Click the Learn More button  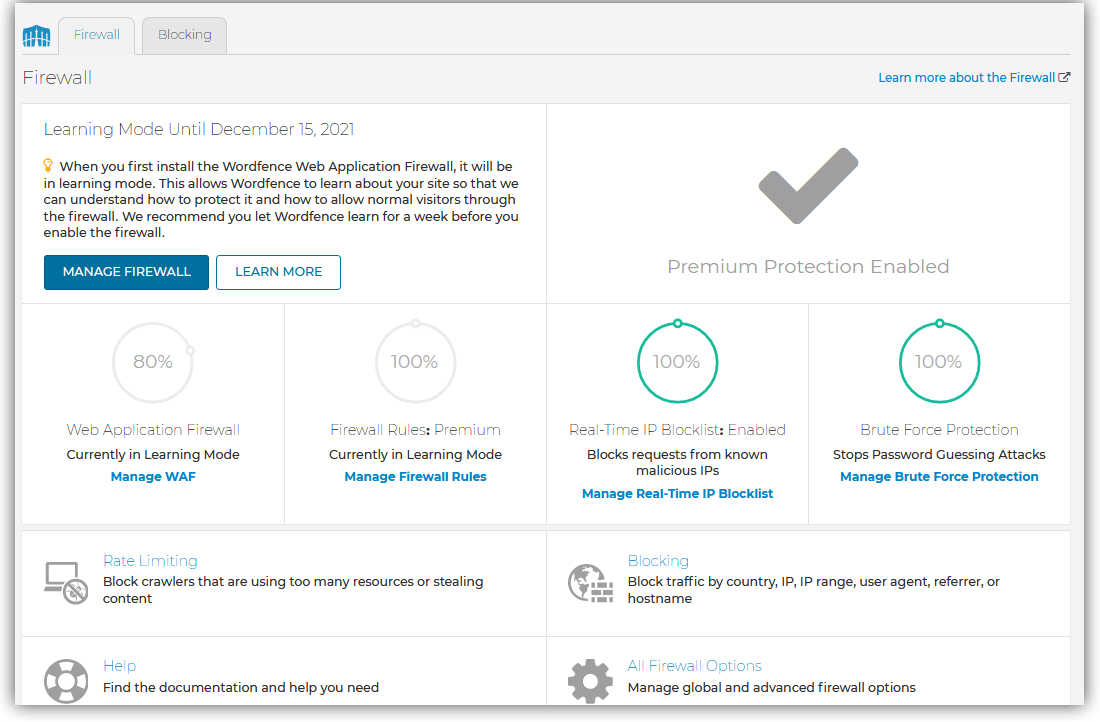(x=279, y=272)
